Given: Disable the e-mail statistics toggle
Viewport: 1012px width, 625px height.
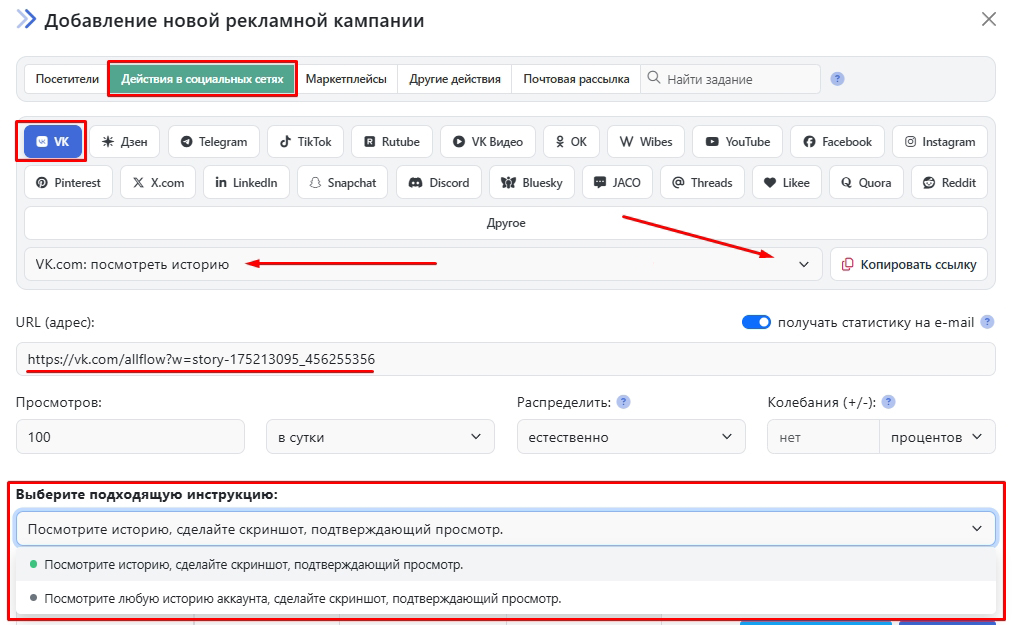Looking at the screenshot, I should pyautogui.click(x=756, y=322).
